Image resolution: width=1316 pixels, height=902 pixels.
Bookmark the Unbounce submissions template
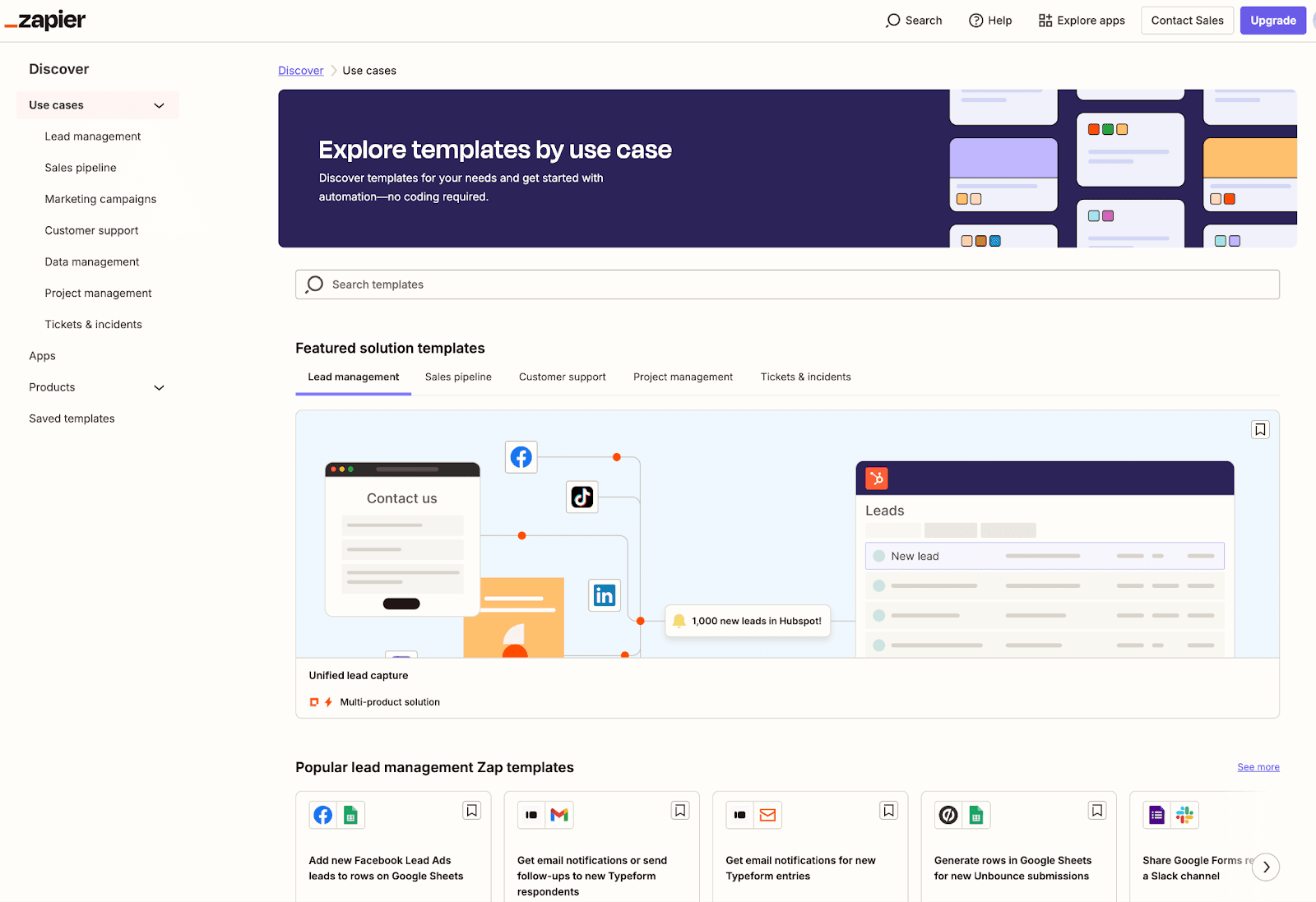coord(1097,811)
